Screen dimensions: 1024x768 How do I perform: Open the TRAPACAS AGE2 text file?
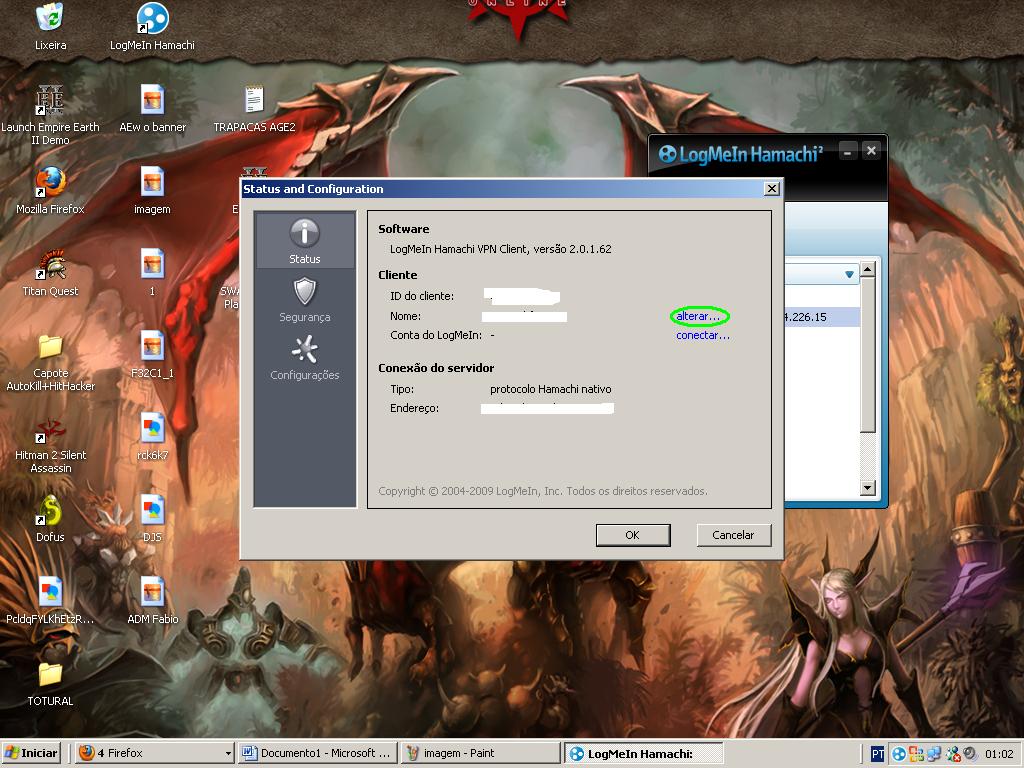pyautogui.click(x=254, y=101)
